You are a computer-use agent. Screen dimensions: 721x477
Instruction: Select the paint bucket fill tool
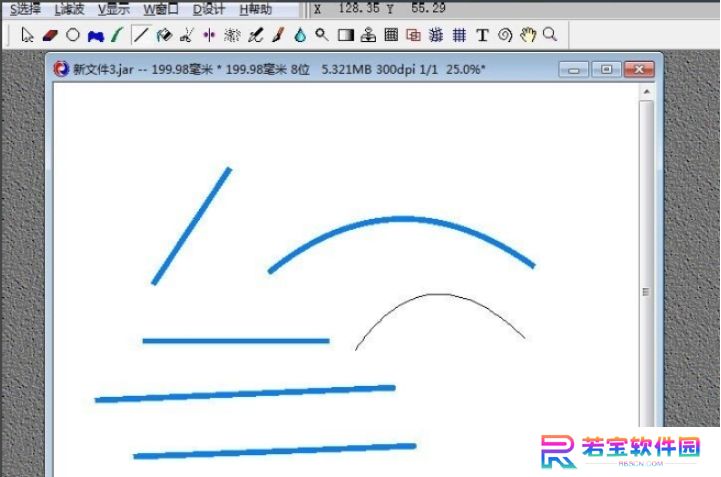[x=164, y=35]
